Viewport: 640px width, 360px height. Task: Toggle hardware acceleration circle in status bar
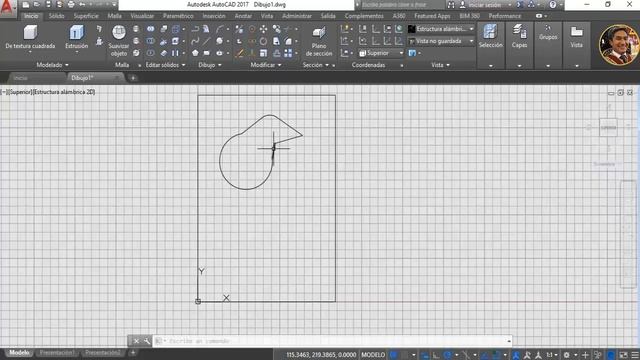[x=611, y=355]
